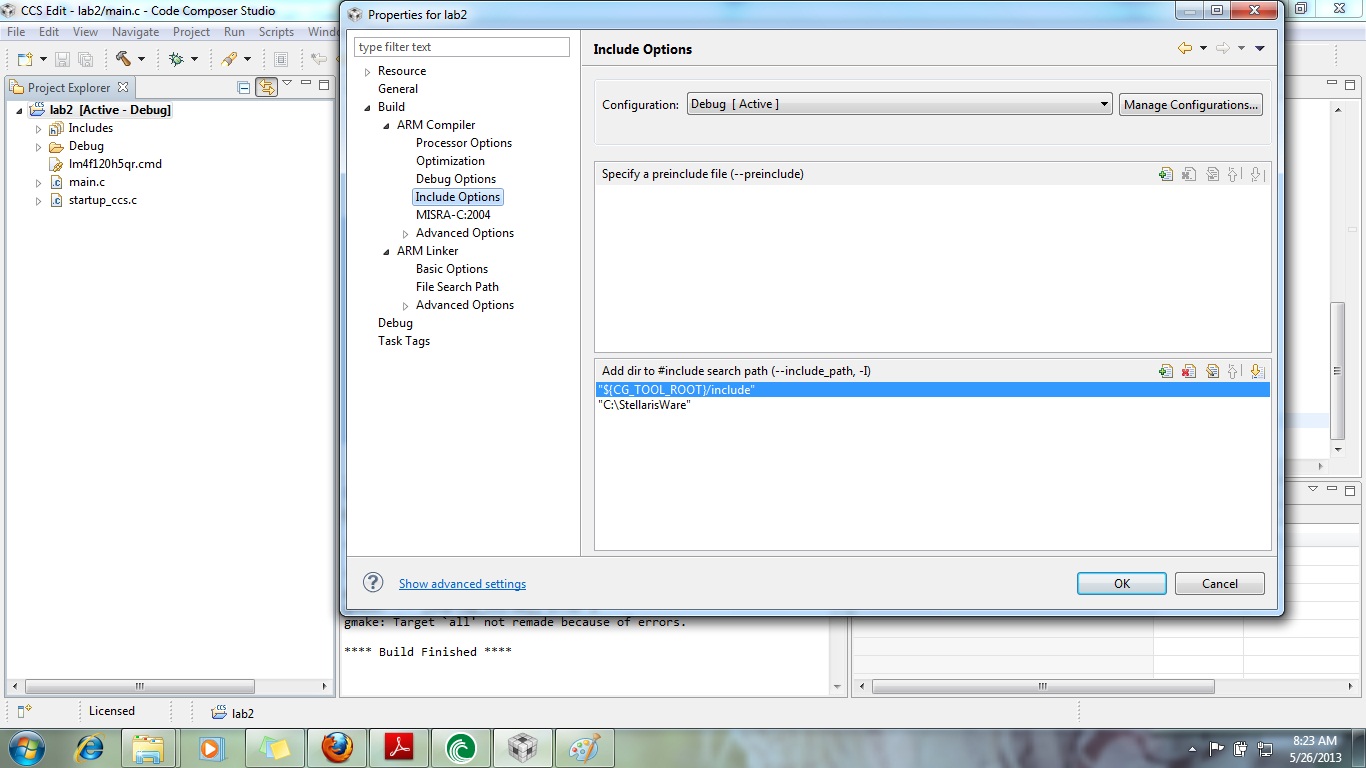Viewport: 1366px width, 768px height.
Task: Collapse the ARM Compiler node
Action: point(387,126)
